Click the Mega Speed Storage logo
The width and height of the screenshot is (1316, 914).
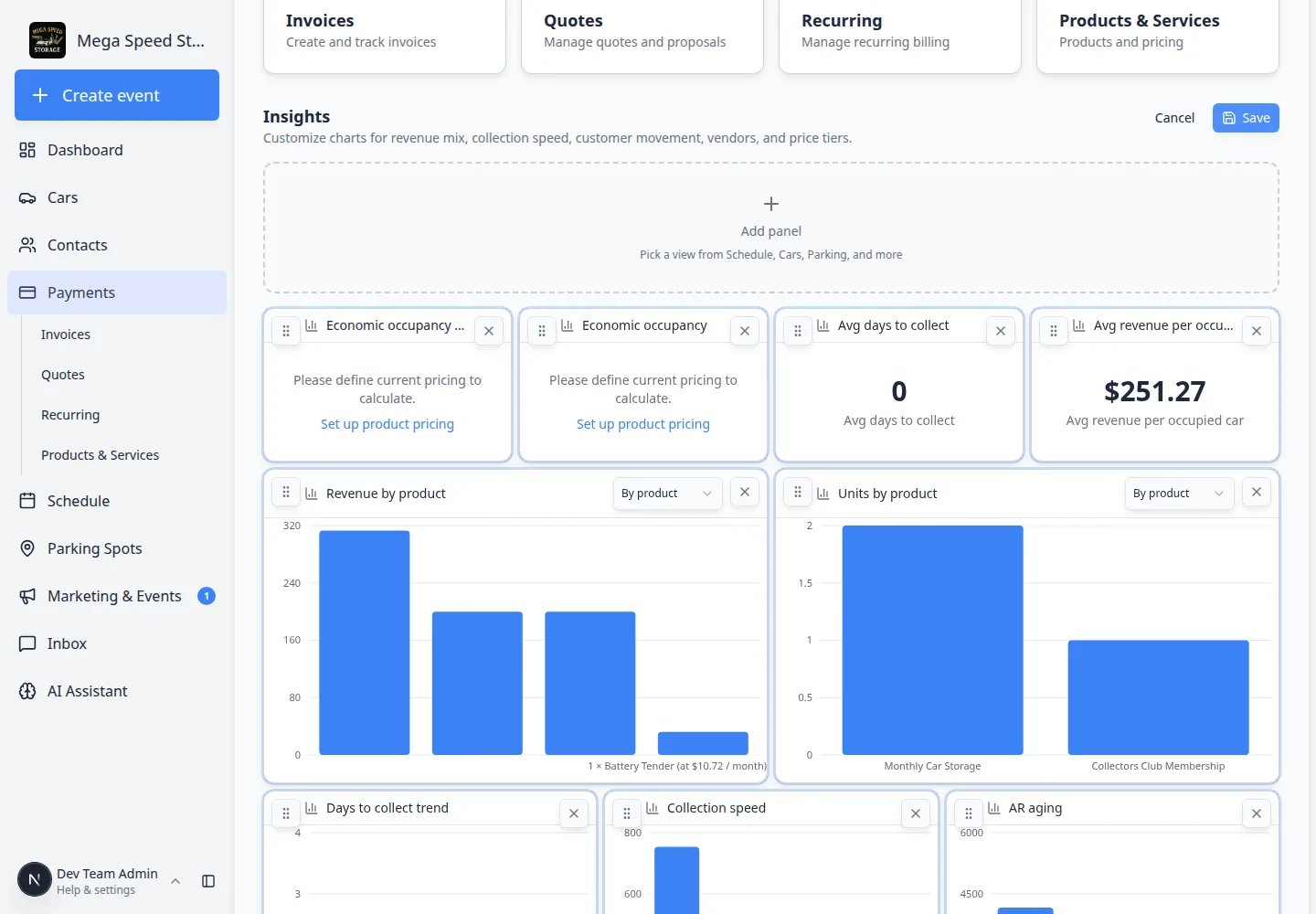coord(48,40)
